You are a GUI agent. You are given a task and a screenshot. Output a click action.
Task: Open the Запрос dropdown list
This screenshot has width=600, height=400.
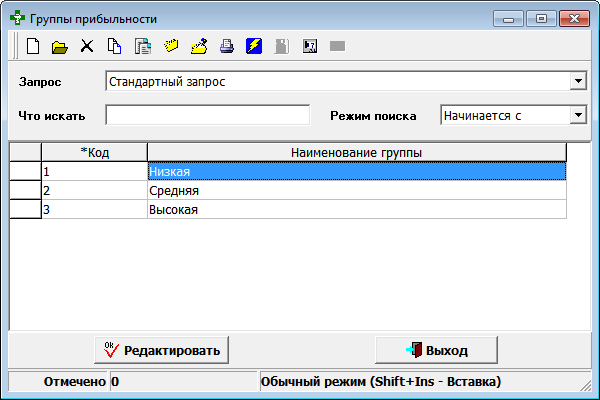pos(578,81)
